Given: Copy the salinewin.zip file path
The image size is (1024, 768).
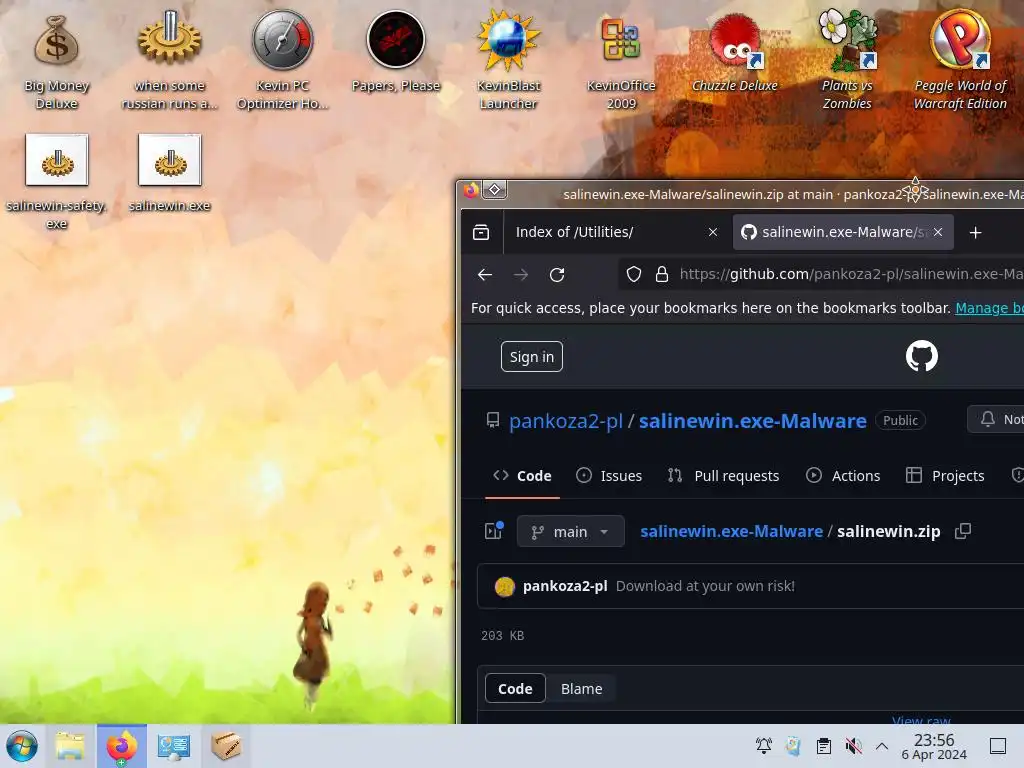Looking at the screenshot, I should tap(963, 532).
